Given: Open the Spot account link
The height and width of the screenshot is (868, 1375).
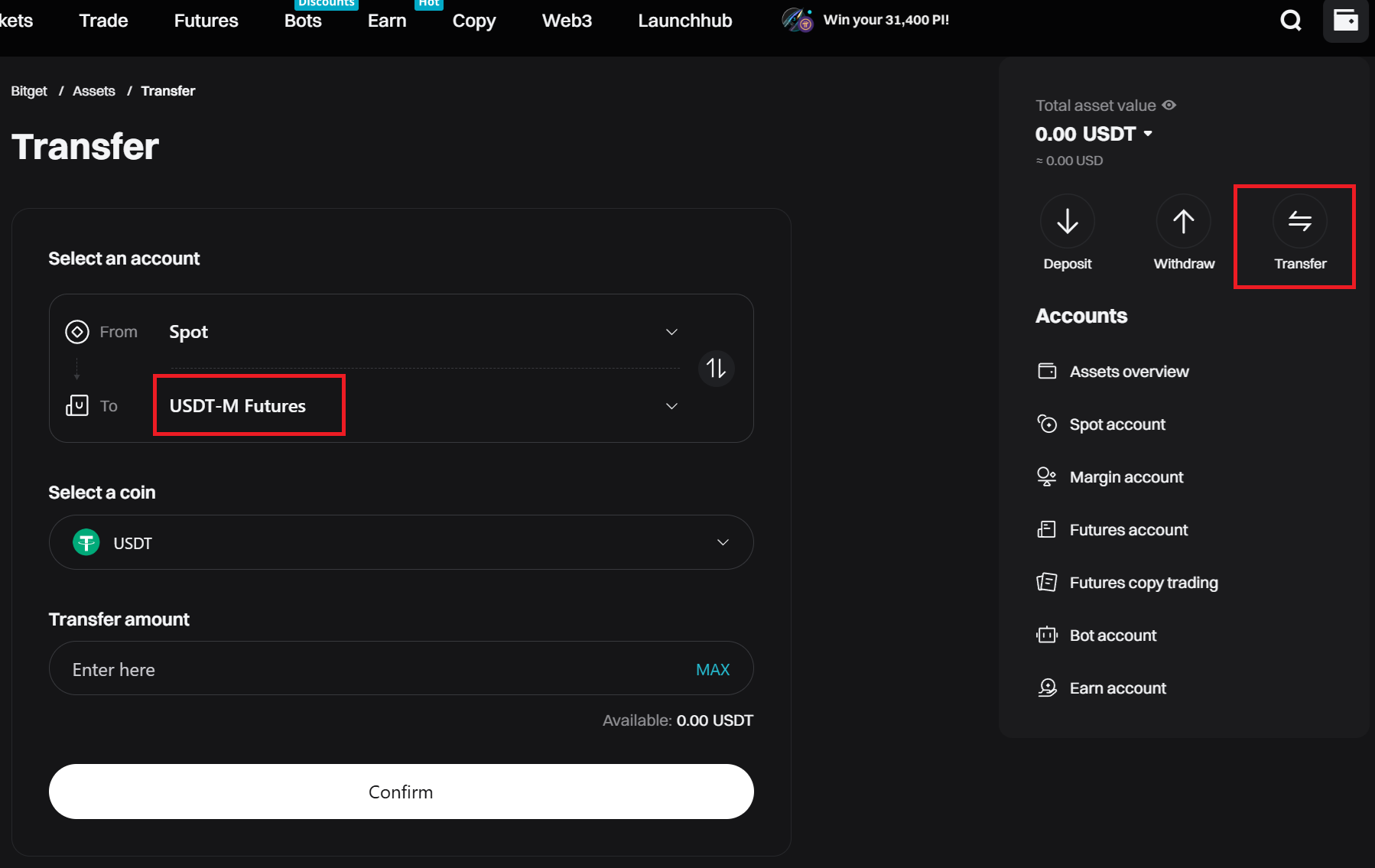Looking at the screenshot, I should click(x=1117, y=424).
